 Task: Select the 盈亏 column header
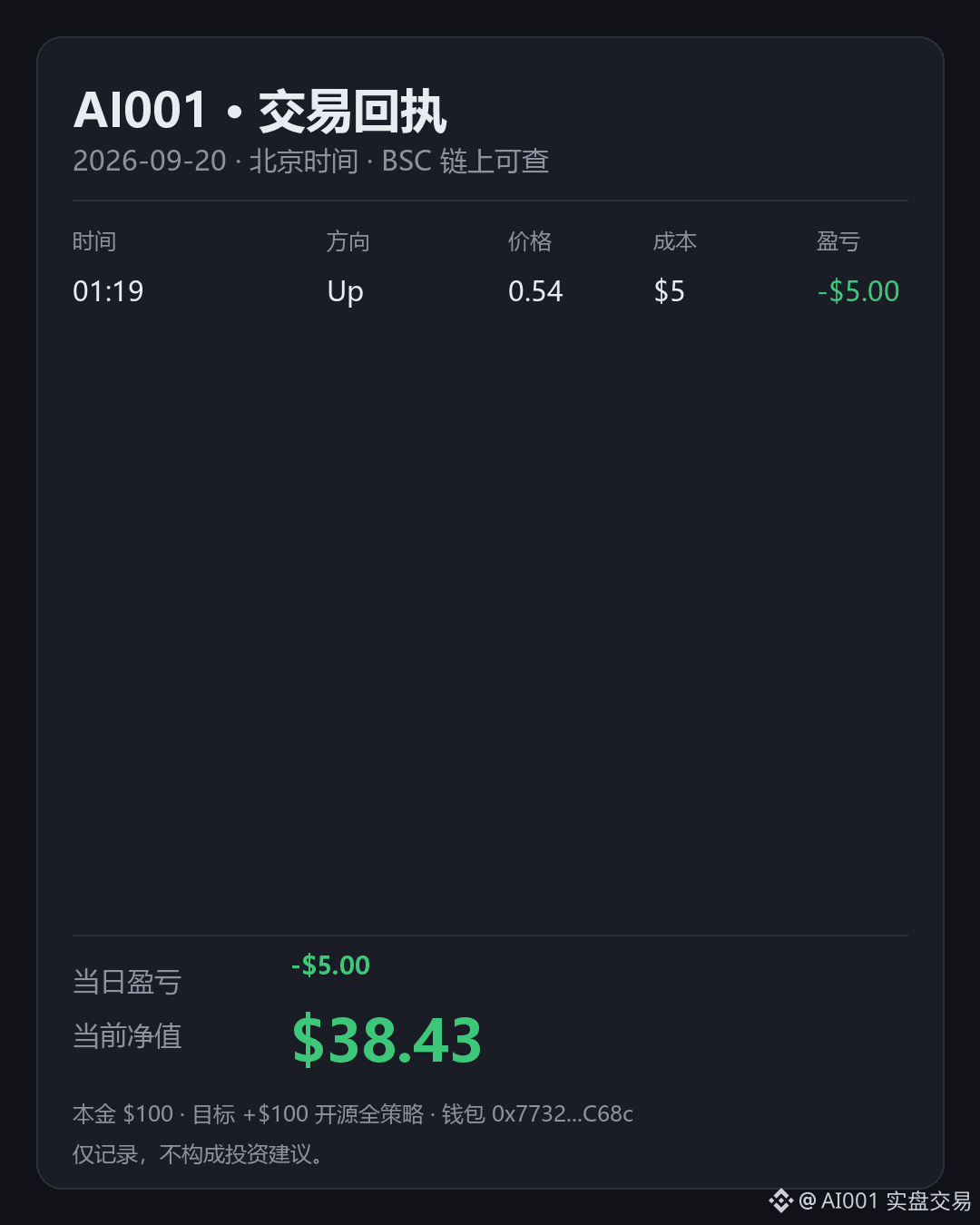pyautogui.click(x=838, y=241)
